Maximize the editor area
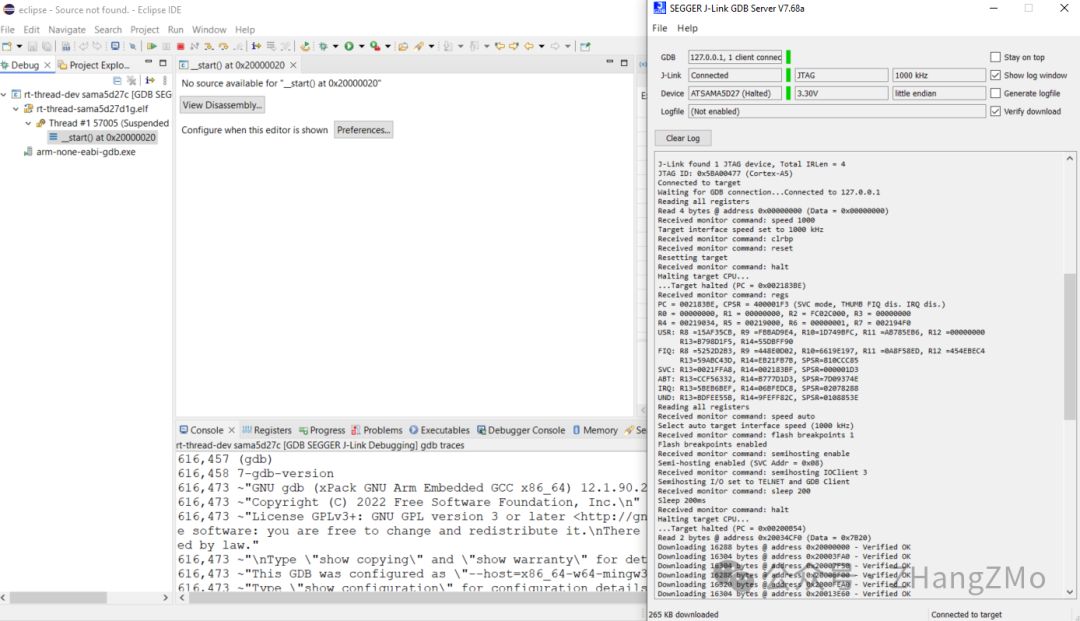This screenshot has height=621, width=1080. point(624,63)
